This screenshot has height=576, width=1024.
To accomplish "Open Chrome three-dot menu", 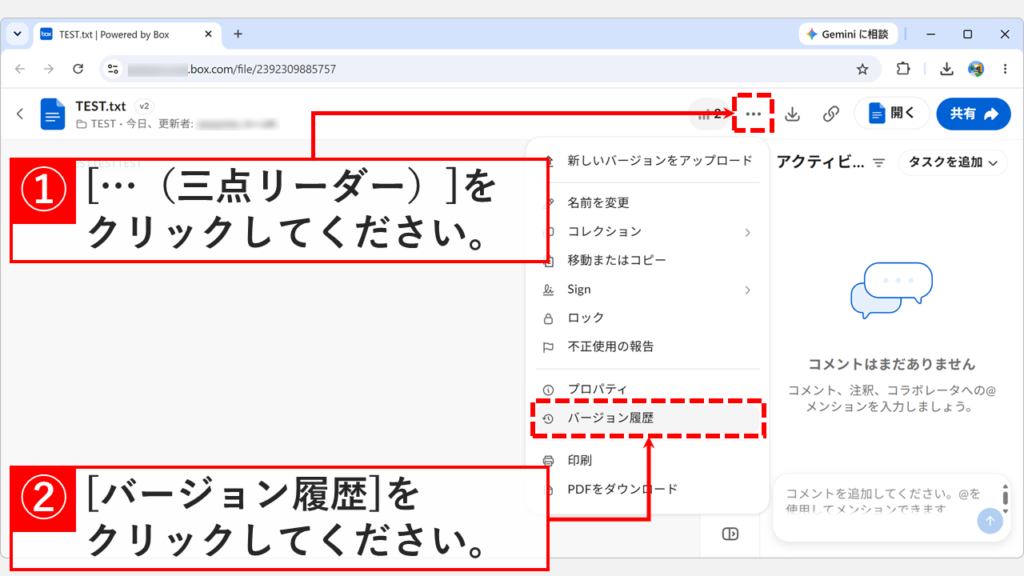I will (x=1005, y=69).
